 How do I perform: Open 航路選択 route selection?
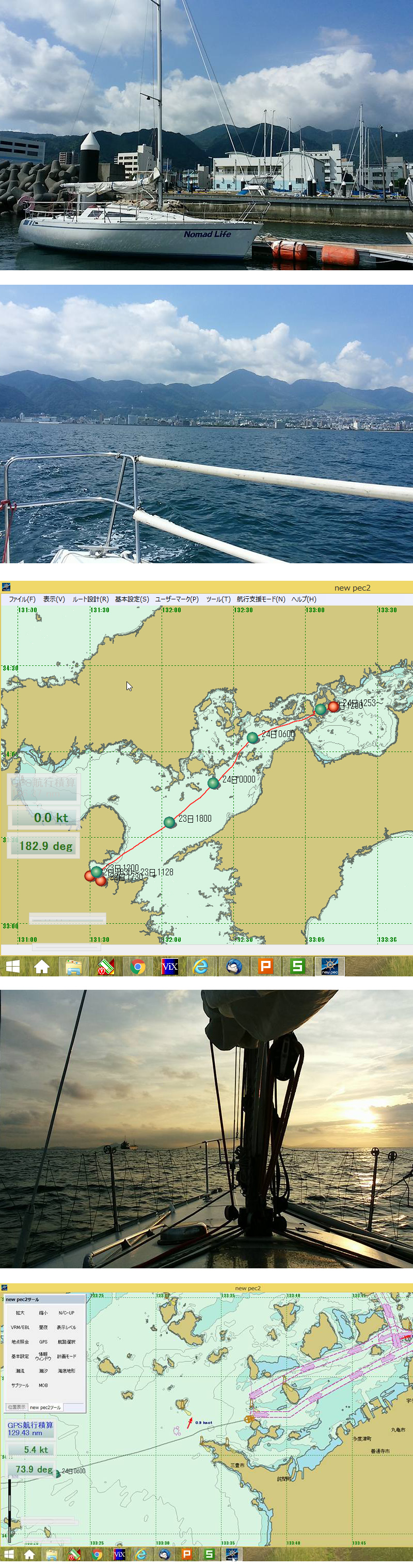[x=67, y=1342]
